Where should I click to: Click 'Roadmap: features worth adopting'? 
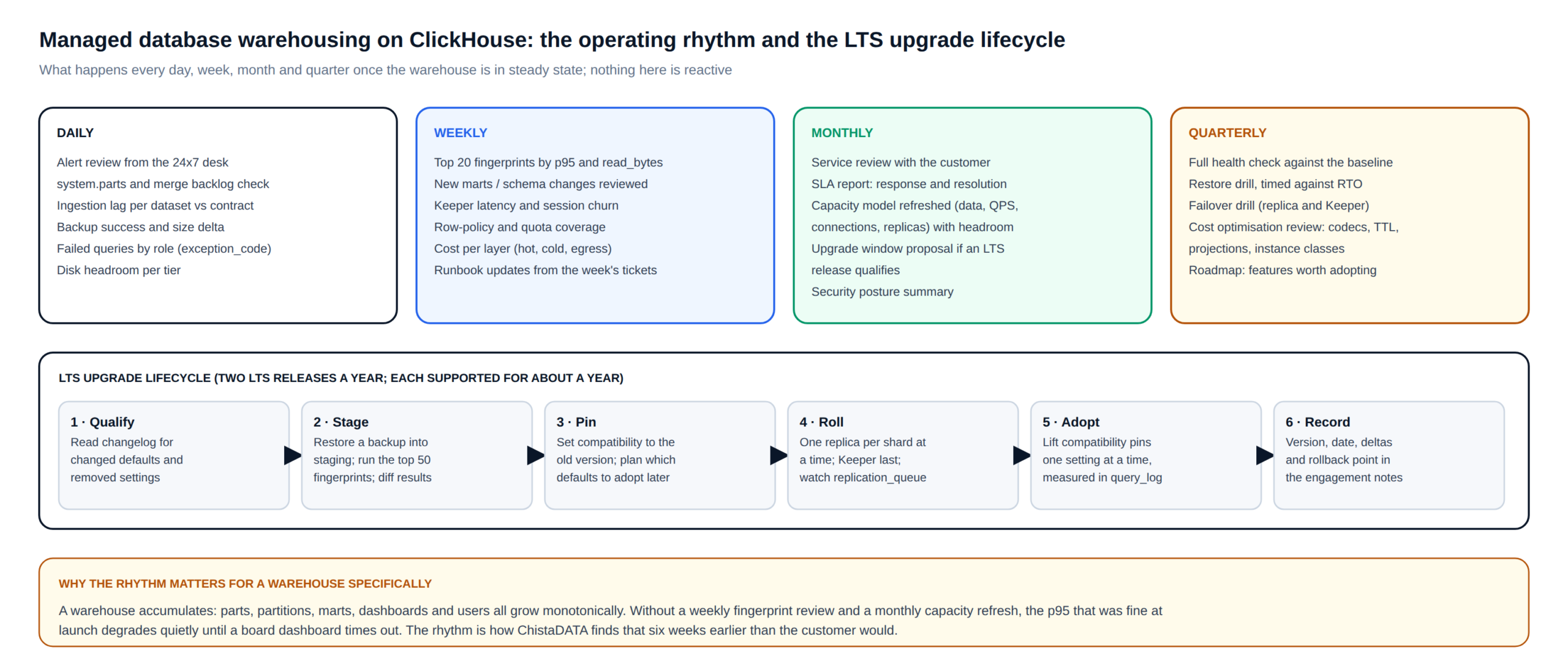click(1282, 270)
